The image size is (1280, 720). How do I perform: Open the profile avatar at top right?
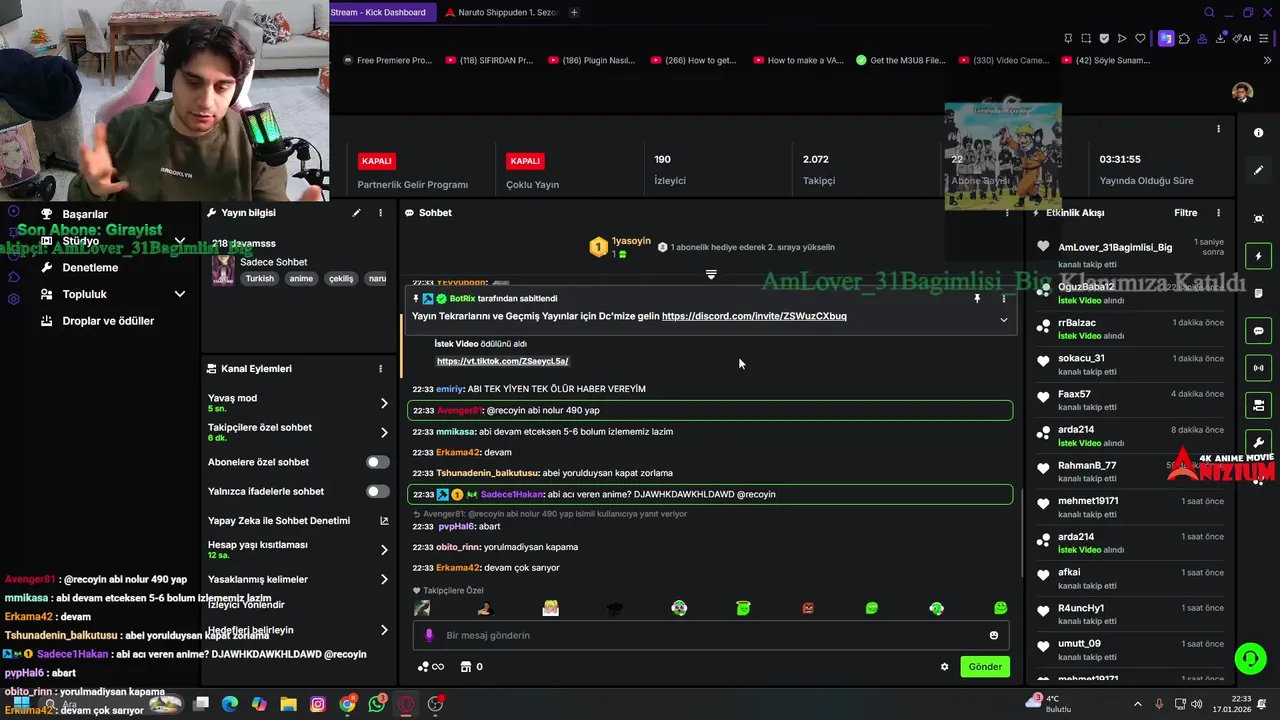tap(1242, 93)
